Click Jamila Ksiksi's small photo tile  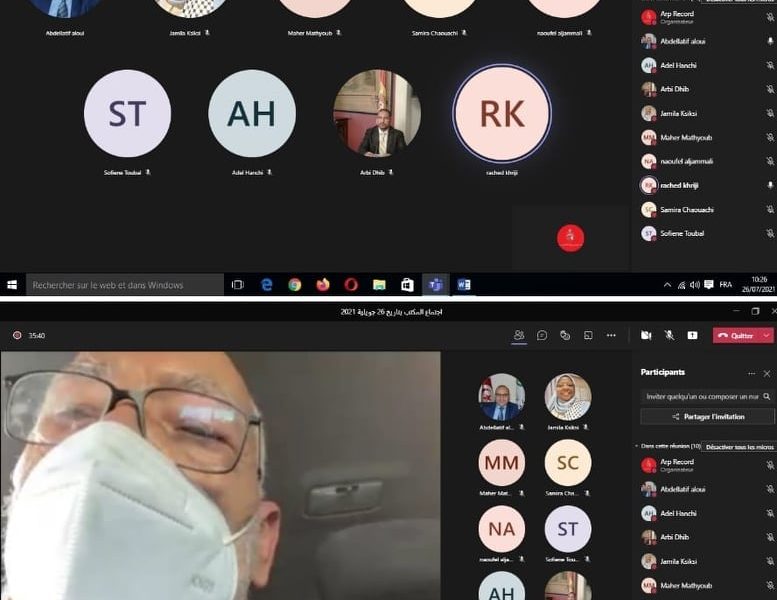point(568,397)
